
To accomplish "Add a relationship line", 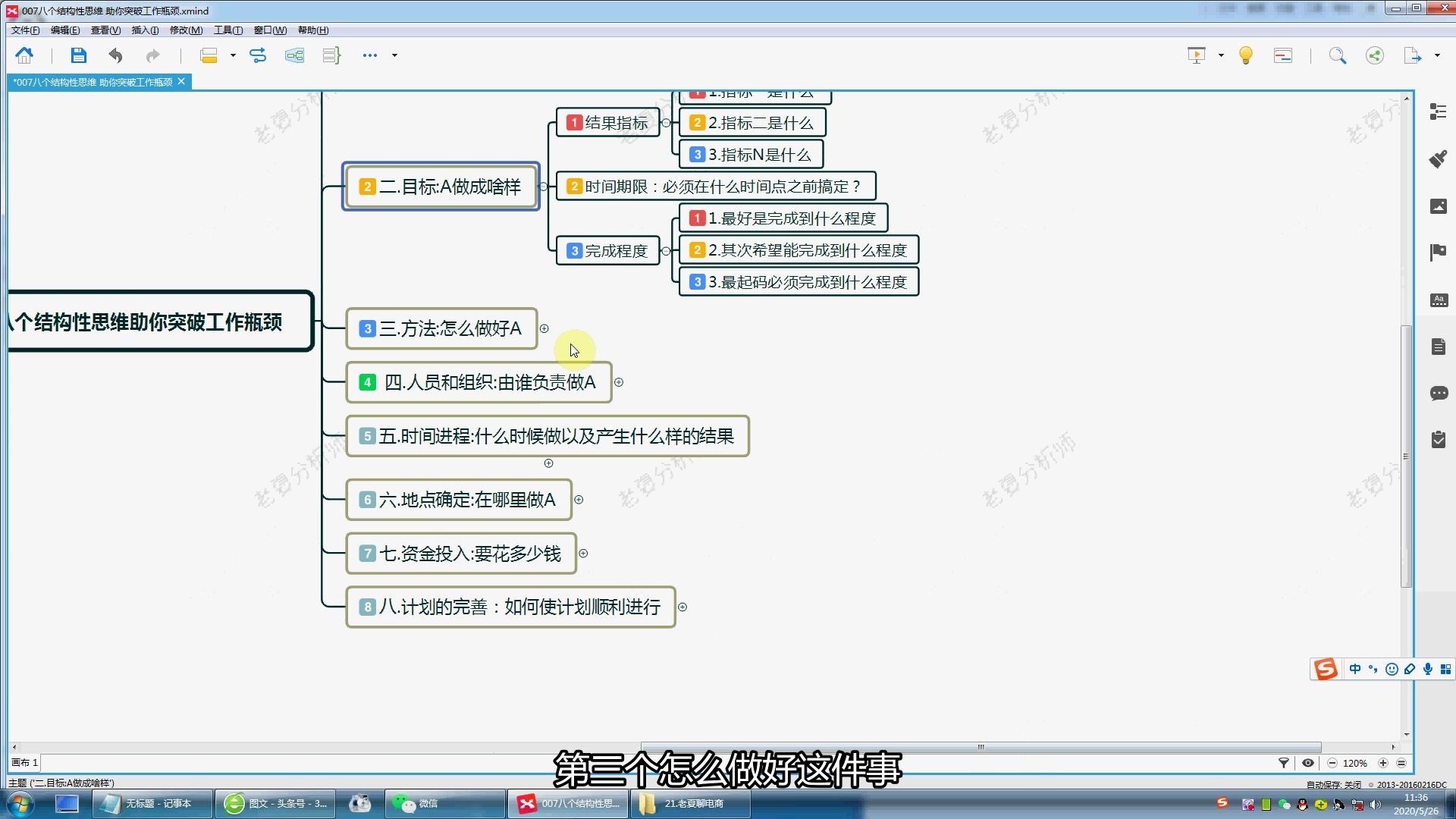I will [x=258, y=55].
